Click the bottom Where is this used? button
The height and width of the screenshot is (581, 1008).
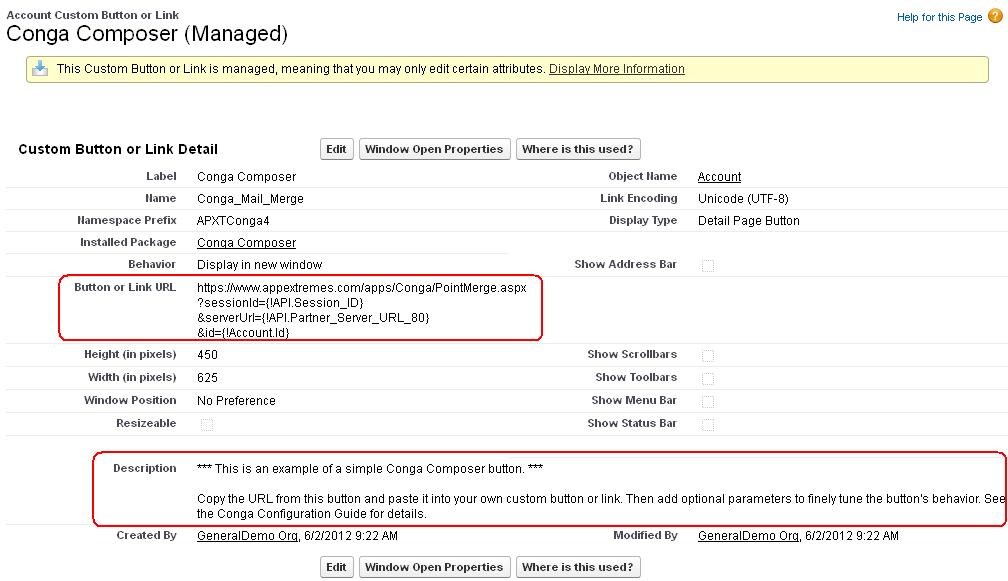point(577,566)
